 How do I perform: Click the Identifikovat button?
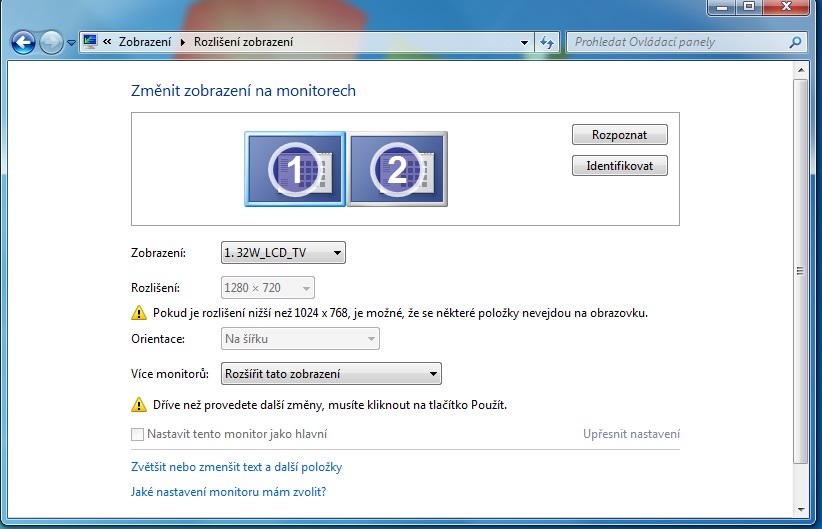point(620,166)
